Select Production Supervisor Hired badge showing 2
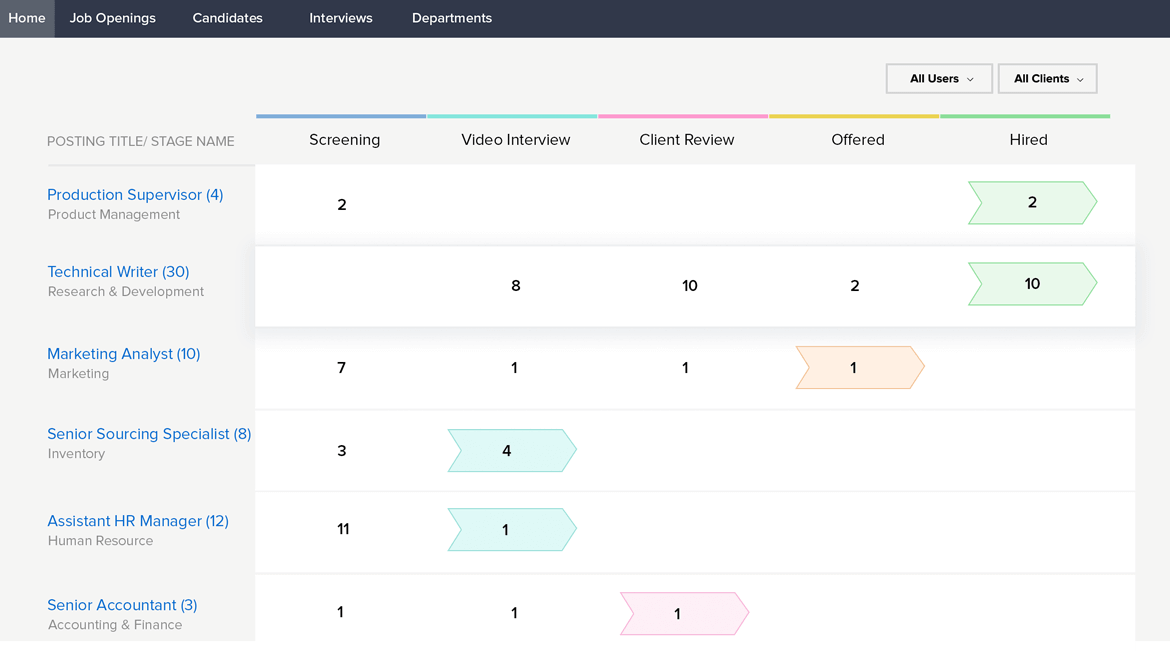 coord(1033,202)
